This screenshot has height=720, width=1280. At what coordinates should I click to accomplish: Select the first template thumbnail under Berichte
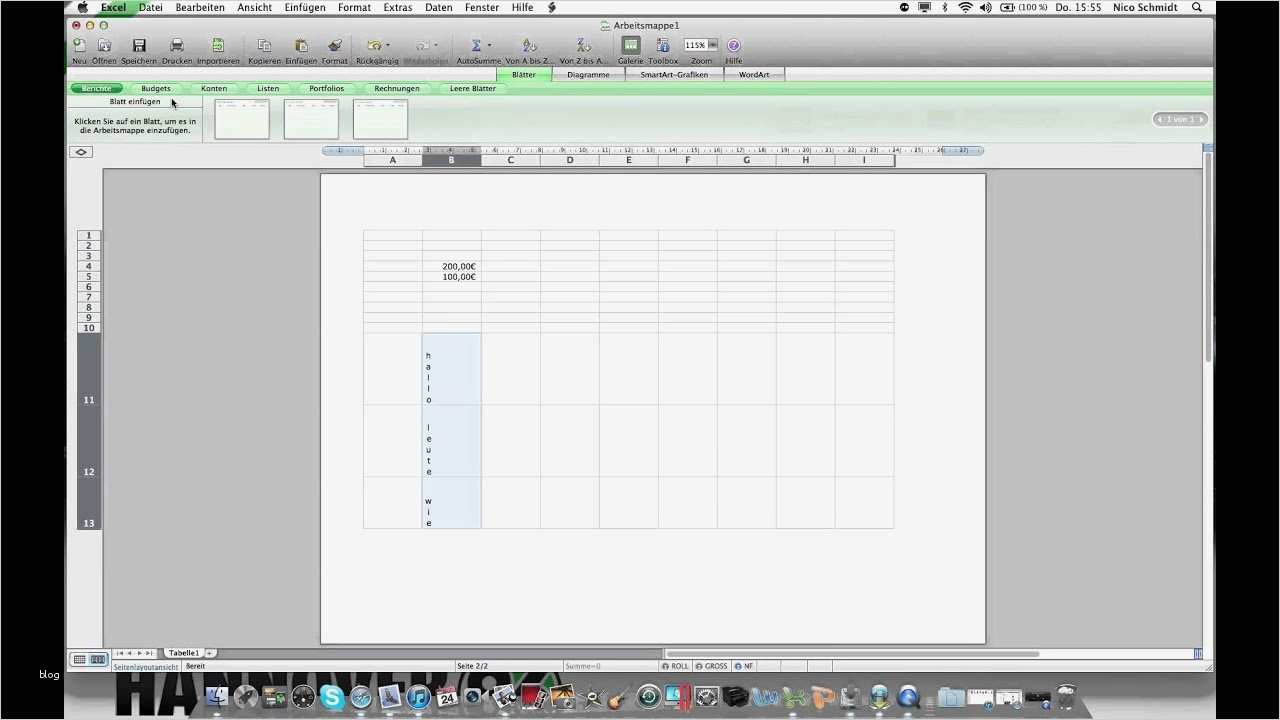coord(241,118)
